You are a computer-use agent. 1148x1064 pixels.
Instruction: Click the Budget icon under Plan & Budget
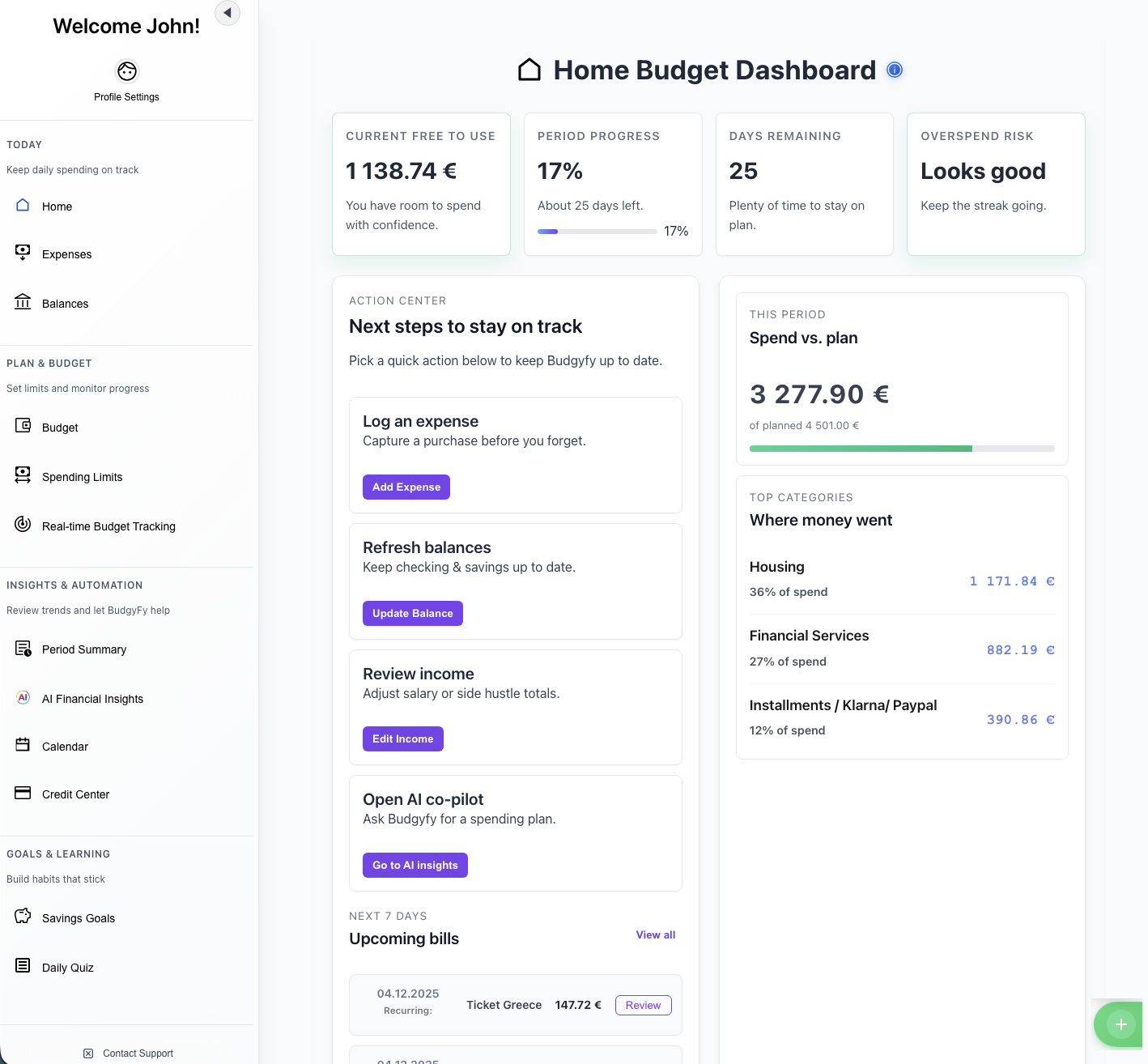coord(23,427)
